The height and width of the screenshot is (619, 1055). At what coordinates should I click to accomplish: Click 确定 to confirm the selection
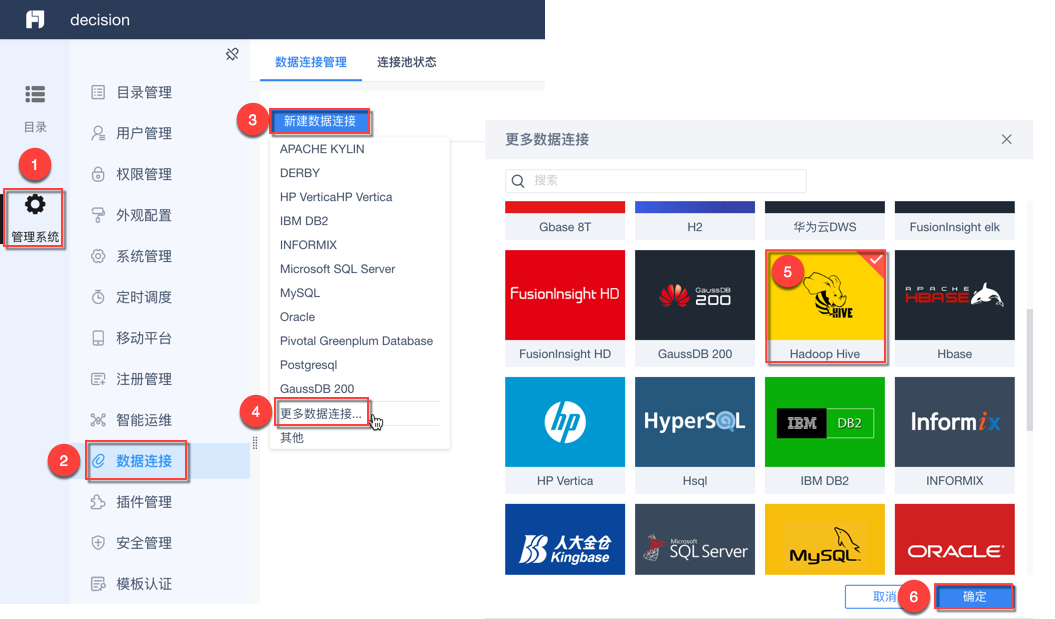(x=974, y=597)
